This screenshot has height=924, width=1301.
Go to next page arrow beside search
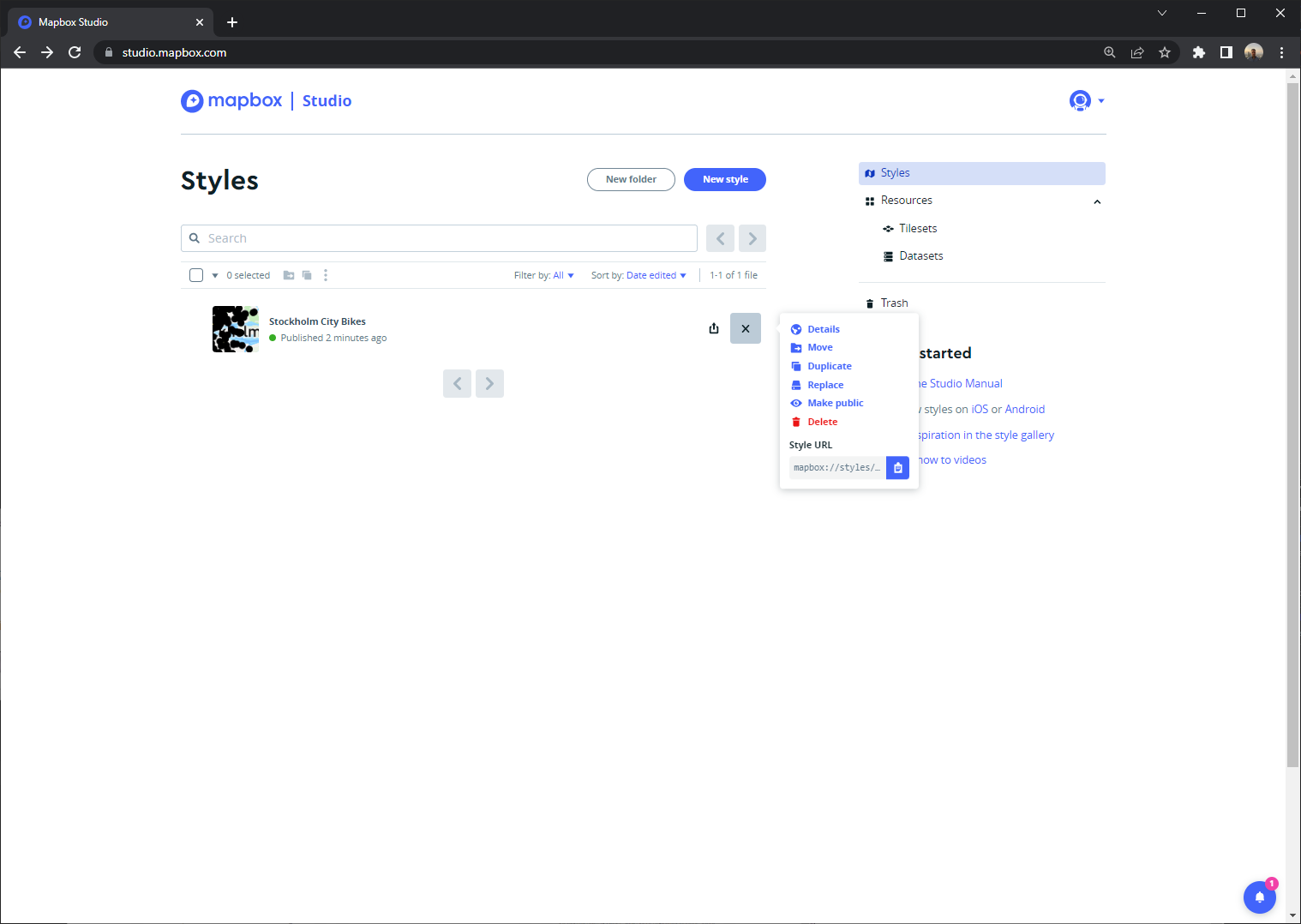752,238
